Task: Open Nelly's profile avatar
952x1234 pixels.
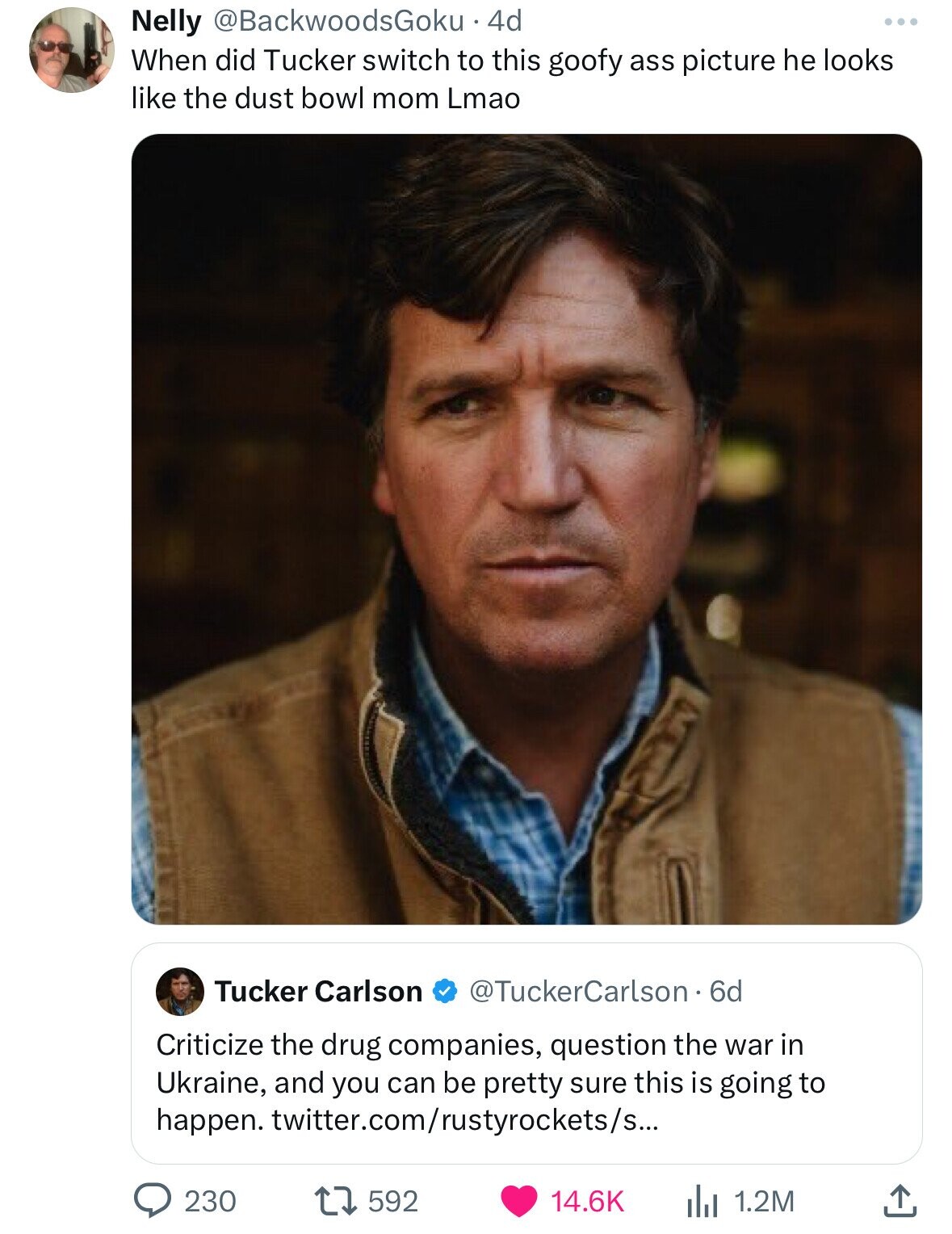Action: pos(72,50)
